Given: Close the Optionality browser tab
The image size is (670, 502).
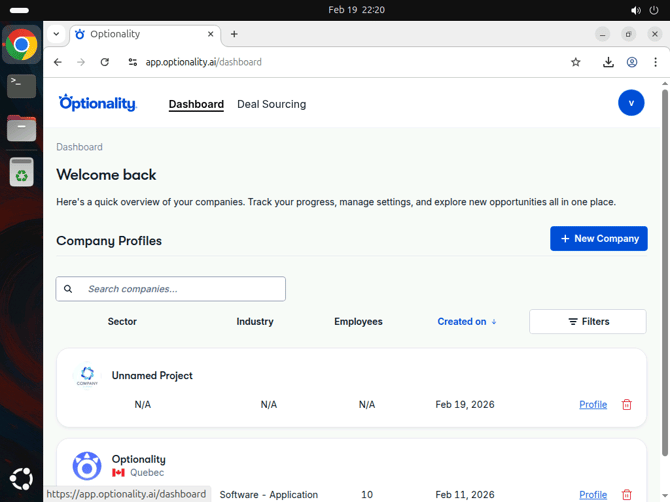Looking at the screenshot, I should point(210,34).
